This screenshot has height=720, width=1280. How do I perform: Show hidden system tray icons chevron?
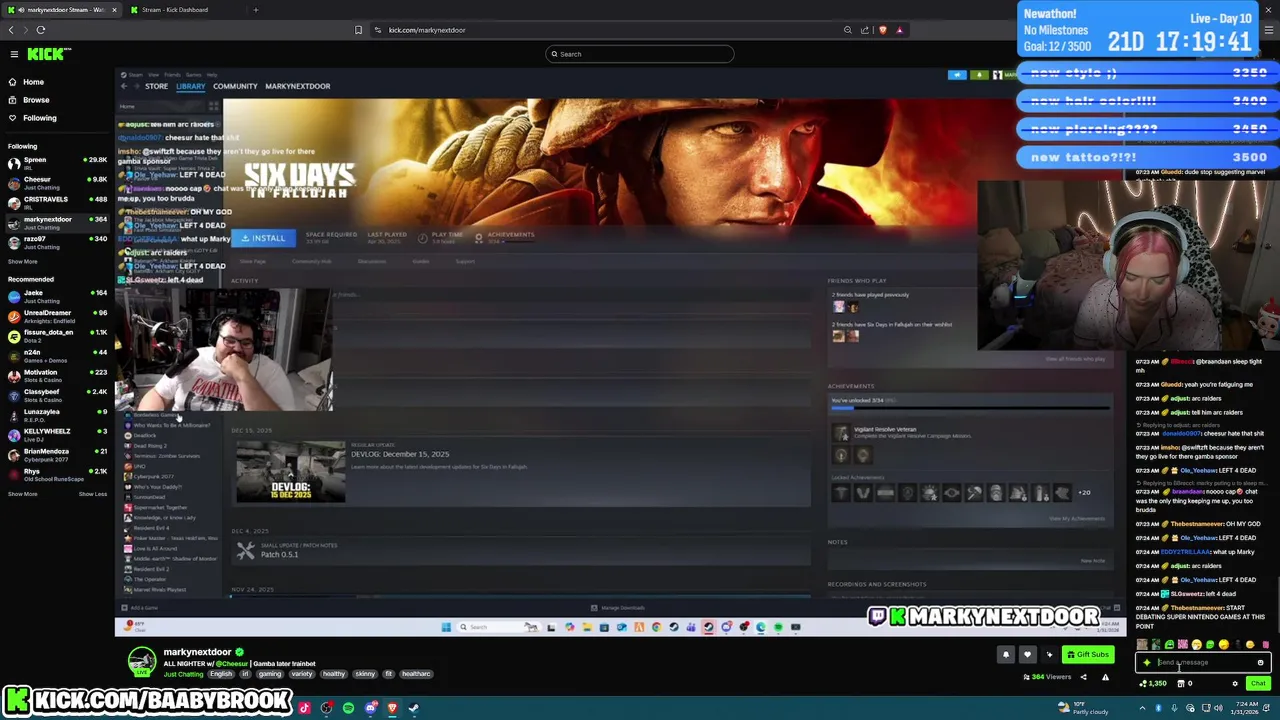pyautogui.click(x=1142, y=708)
